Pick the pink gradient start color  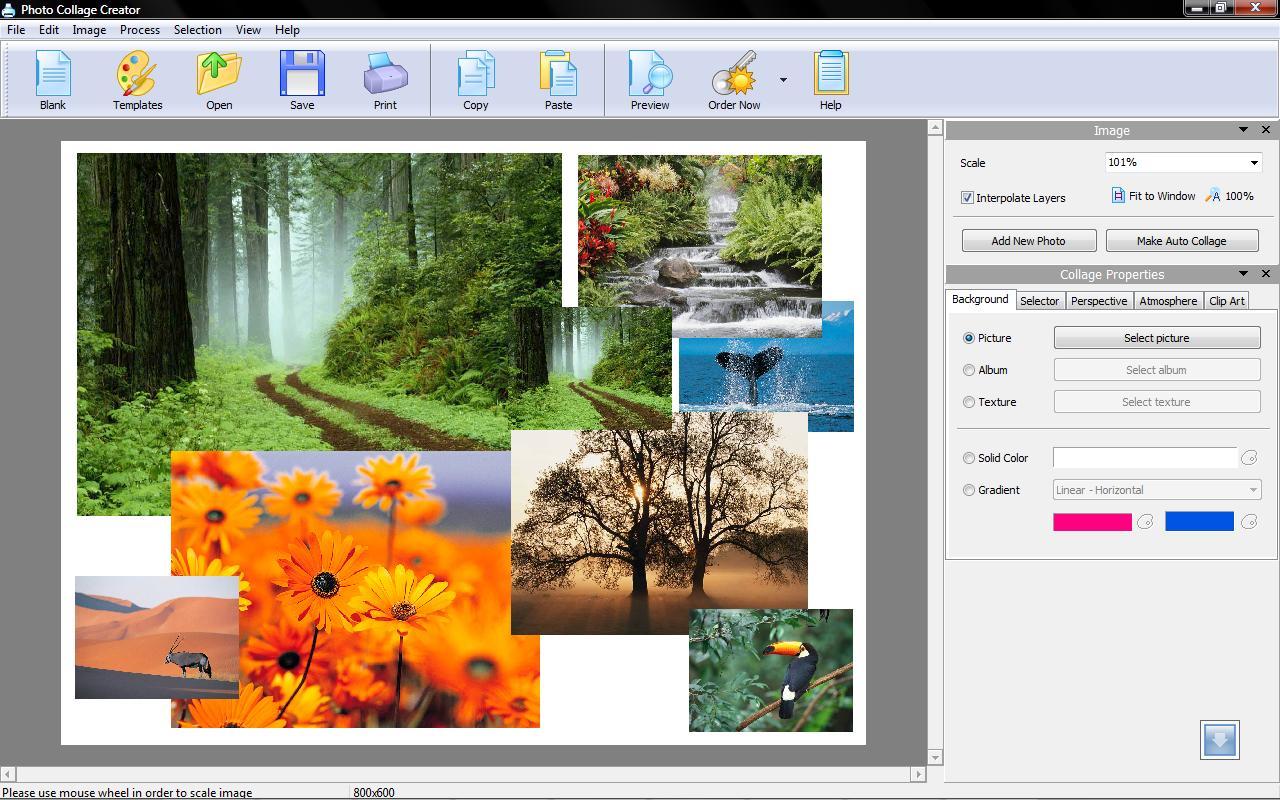pyautogui.click(x=1092, y=521)
